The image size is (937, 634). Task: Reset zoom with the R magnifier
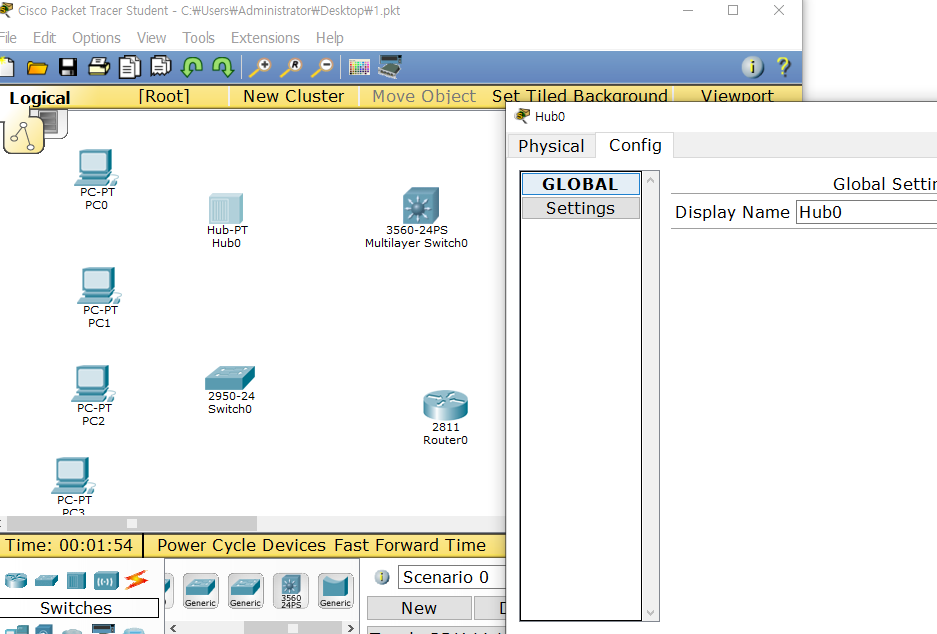click(x=292, y=68)
